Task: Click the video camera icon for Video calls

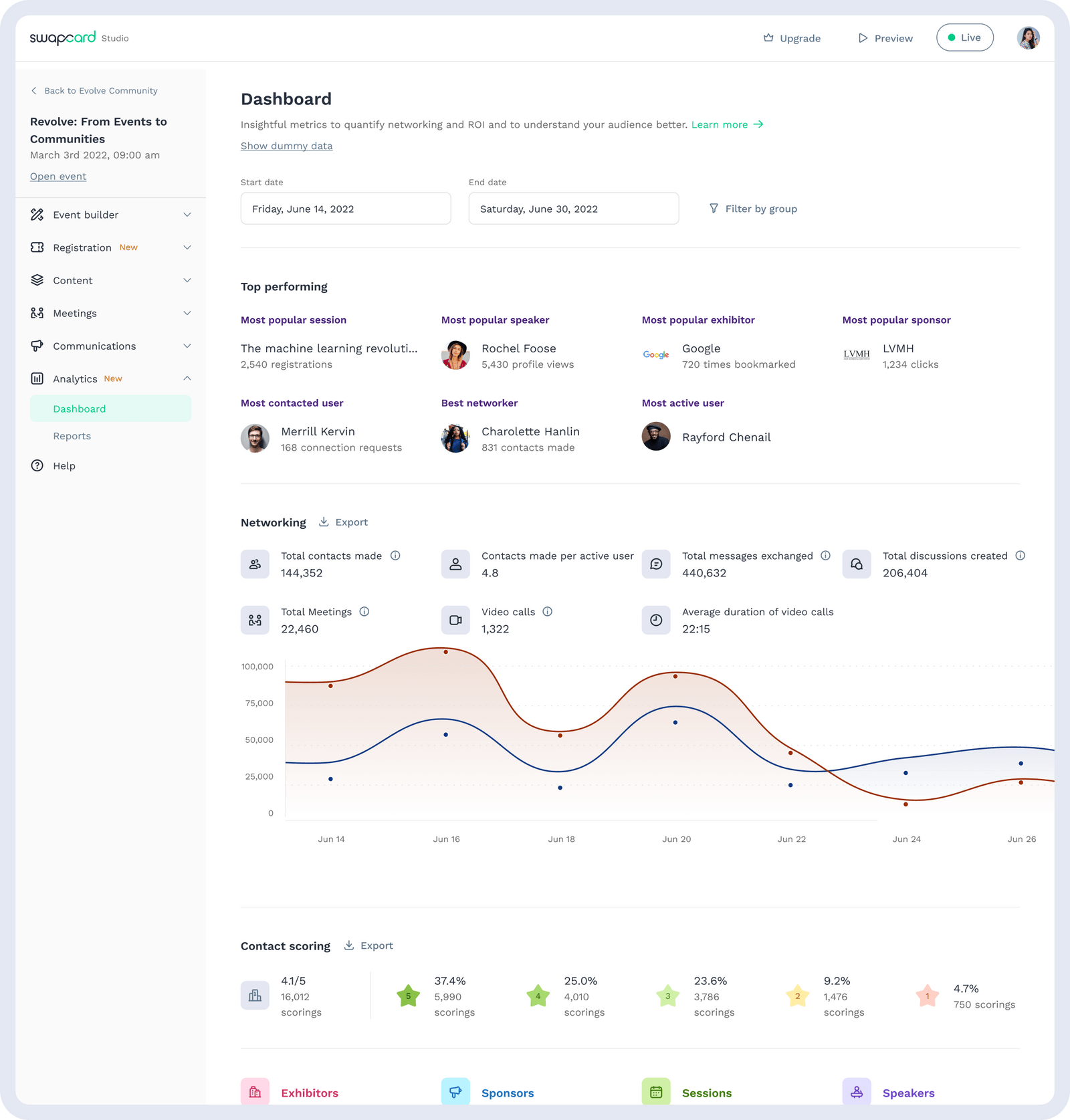Action: pyautogui.click(x=455, y=620)
